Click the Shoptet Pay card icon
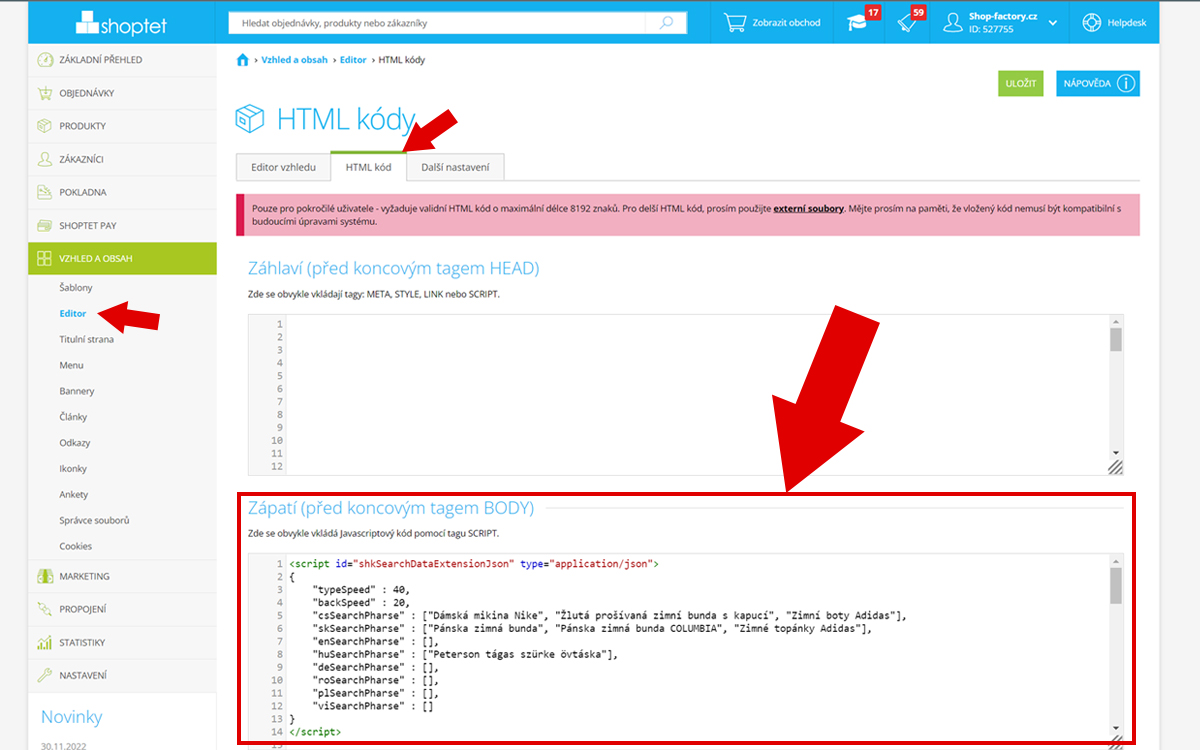 (44, 225)
